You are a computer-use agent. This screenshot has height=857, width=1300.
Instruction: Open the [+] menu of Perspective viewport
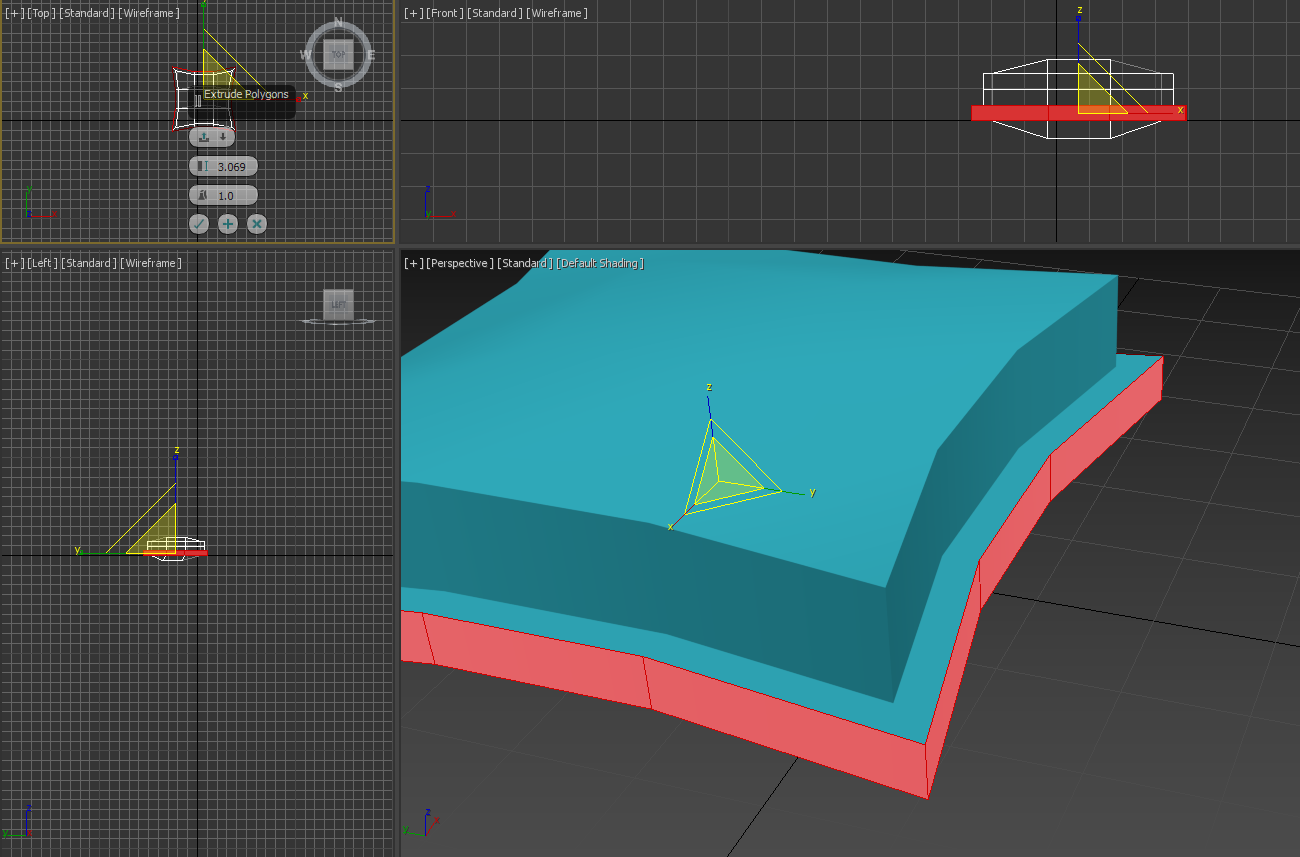pyautogui.click(x=414, y=263)
